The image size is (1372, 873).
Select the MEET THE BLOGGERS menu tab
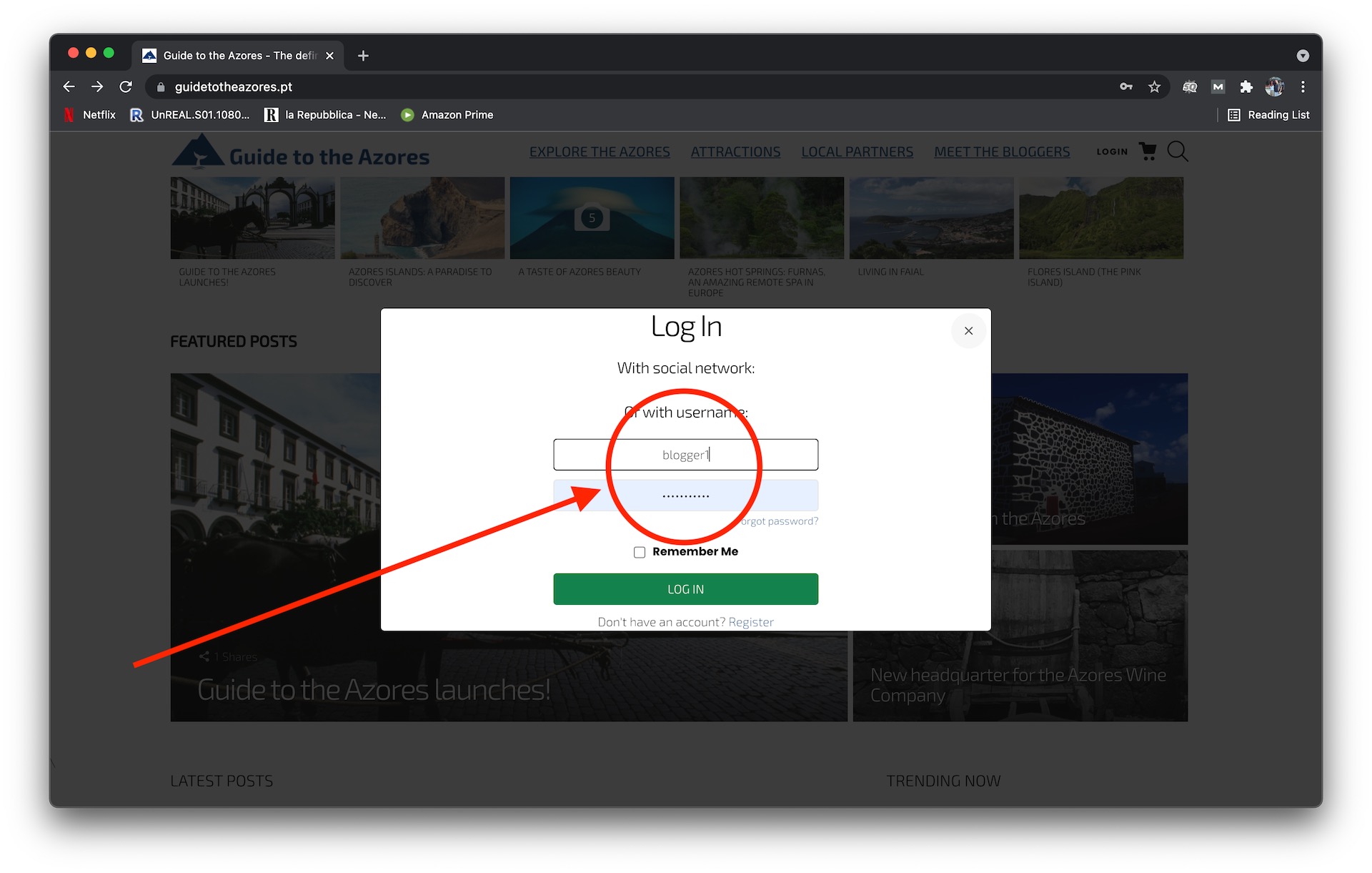point(1002,150)
